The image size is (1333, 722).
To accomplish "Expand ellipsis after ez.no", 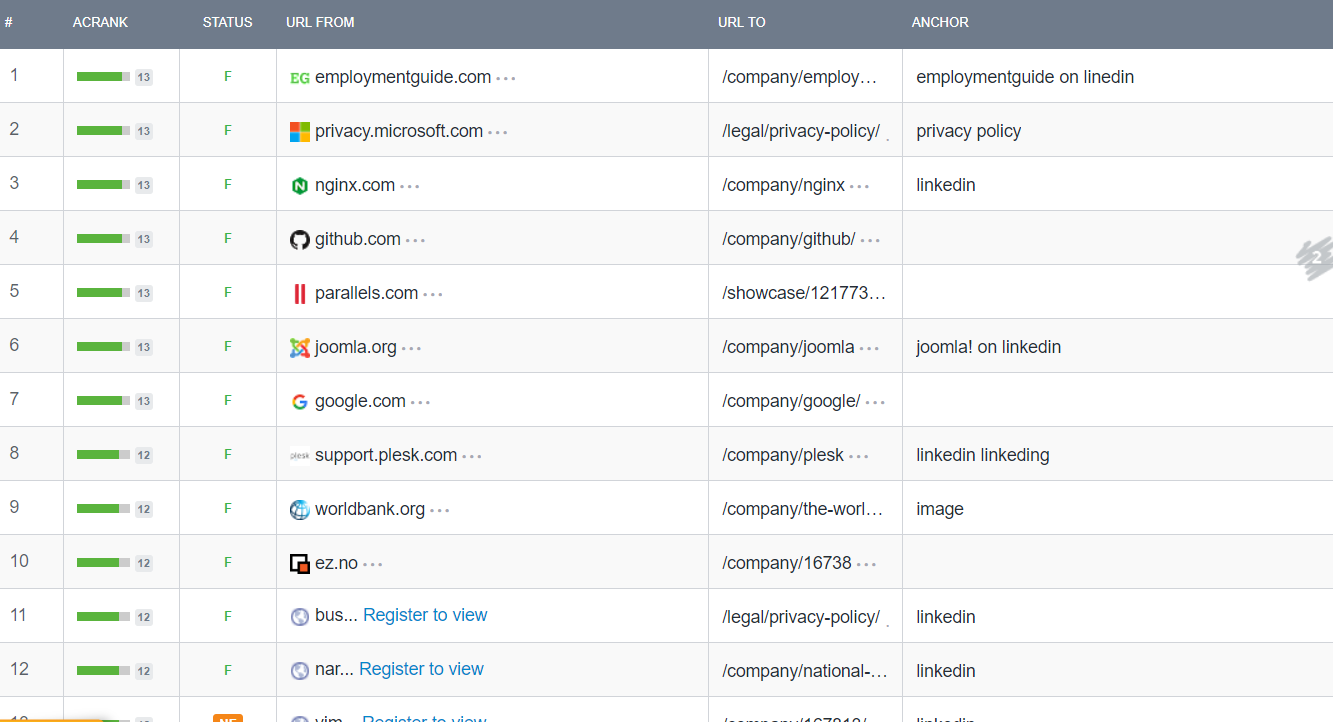I will tap(373, 564).
